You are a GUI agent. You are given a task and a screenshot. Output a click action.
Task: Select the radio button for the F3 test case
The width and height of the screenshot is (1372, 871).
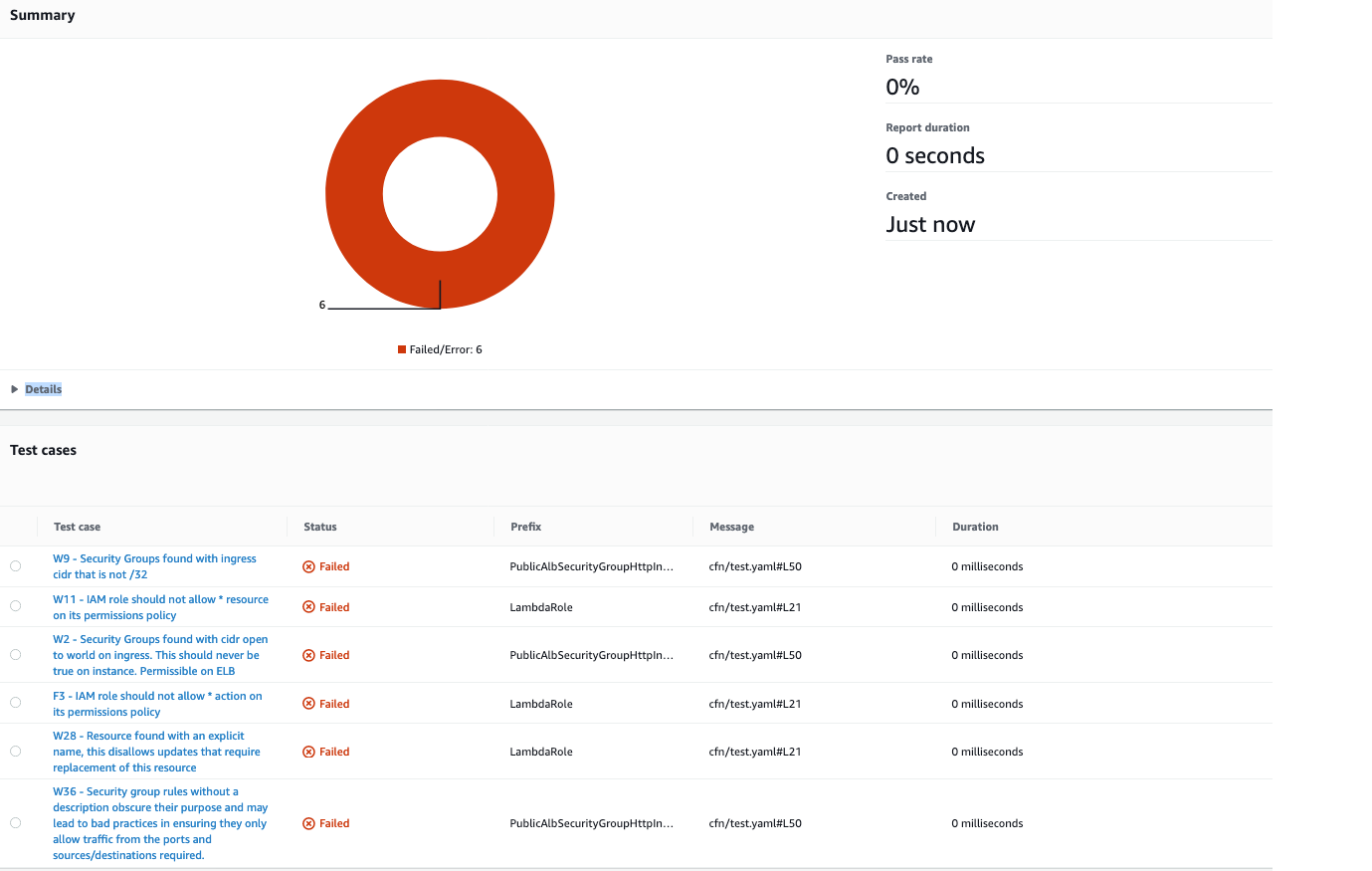coord(15,702)
